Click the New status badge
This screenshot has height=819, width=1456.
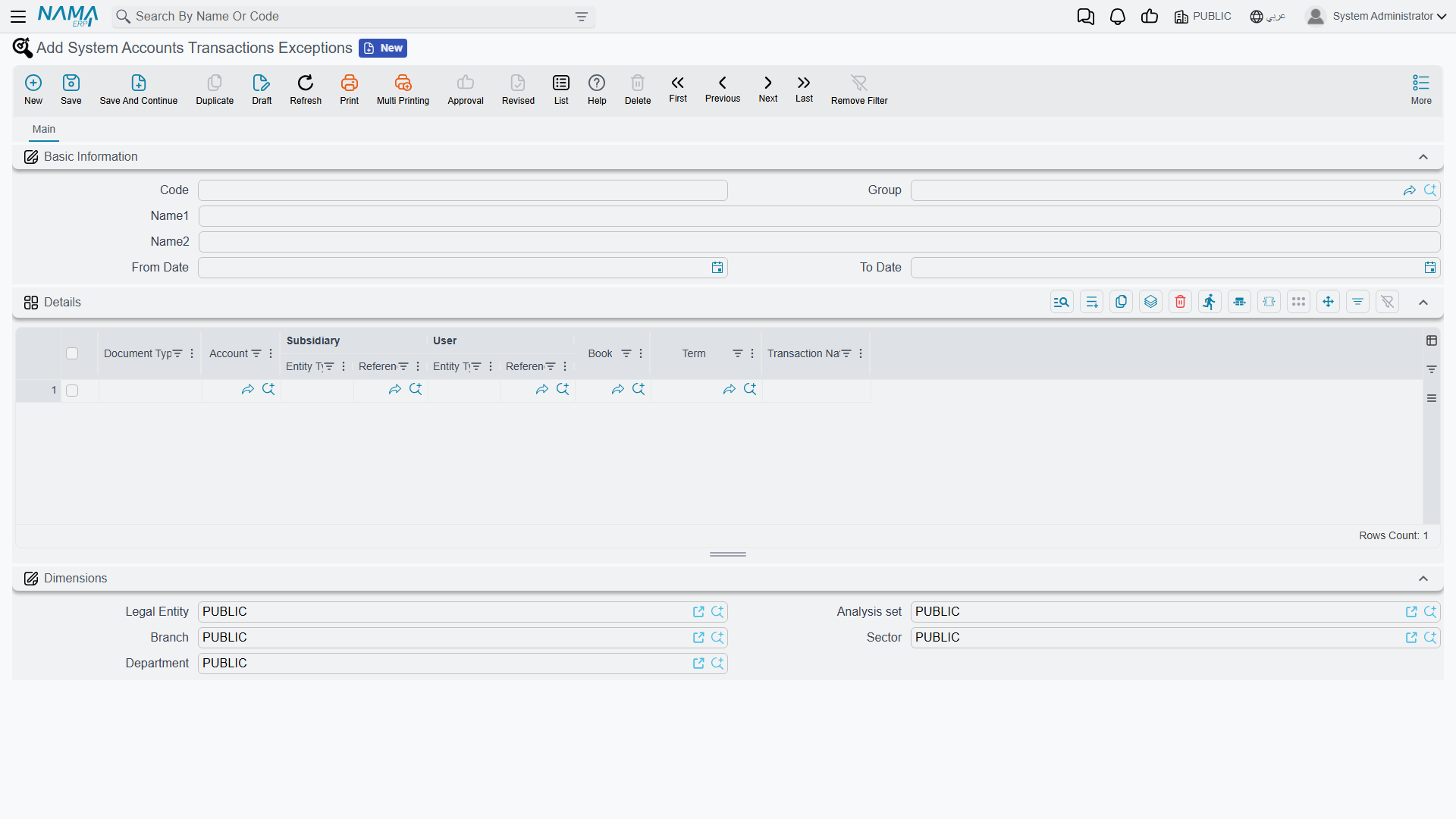pyautogui.click(x=383, y=48)
